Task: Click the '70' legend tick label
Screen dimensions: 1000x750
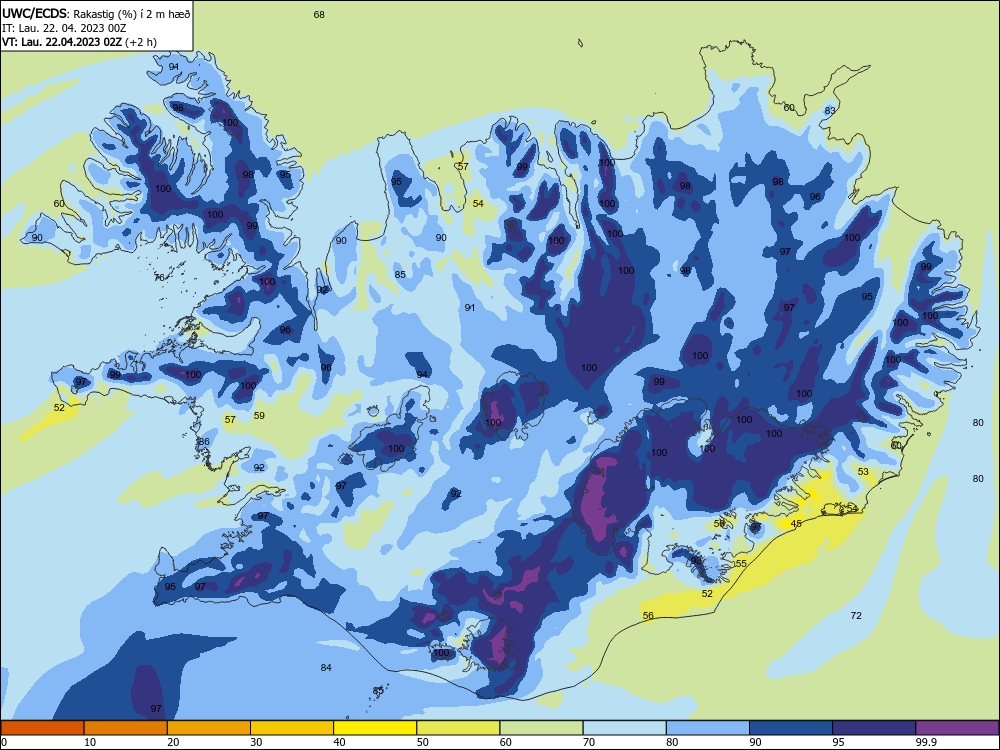Action: click(589, 742)
